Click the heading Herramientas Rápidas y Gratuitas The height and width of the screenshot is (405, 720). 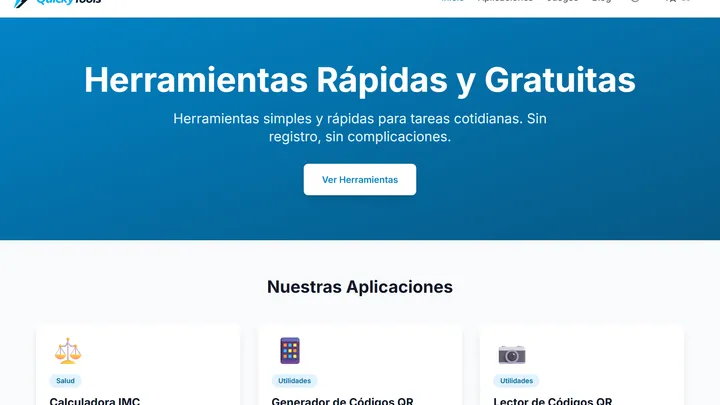[360, 80]
